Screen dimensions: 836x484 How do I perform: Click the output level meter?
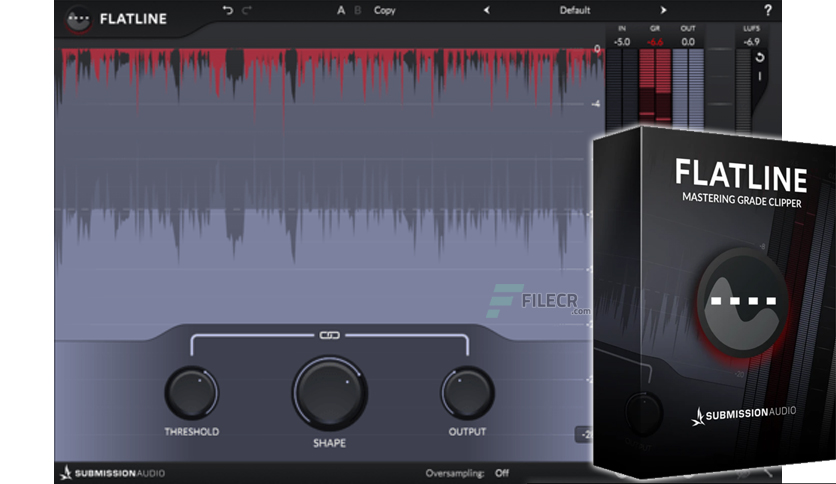coord(688,89)
